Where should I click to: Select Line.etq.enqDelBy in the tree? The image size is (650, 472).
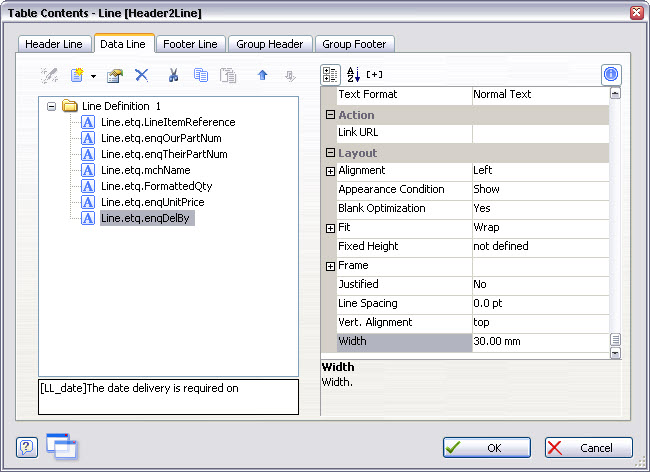tap(147, 218)
